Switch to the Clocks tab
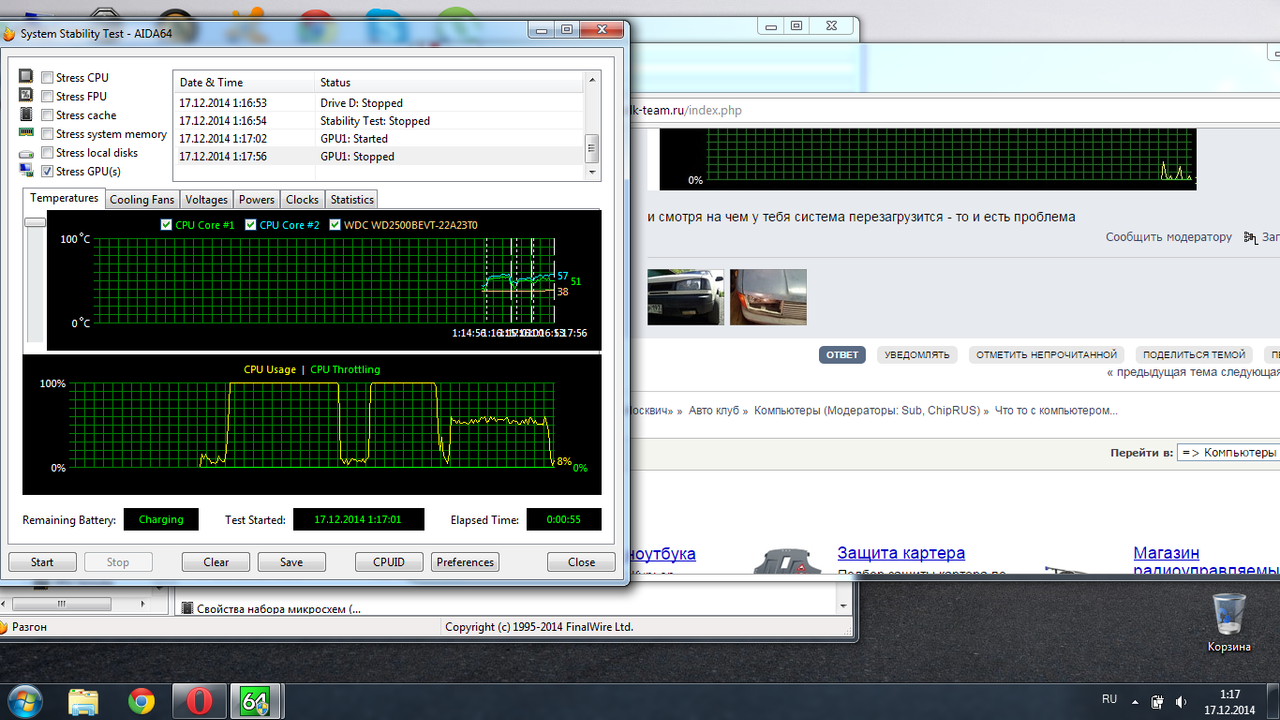 click(302, 200)
